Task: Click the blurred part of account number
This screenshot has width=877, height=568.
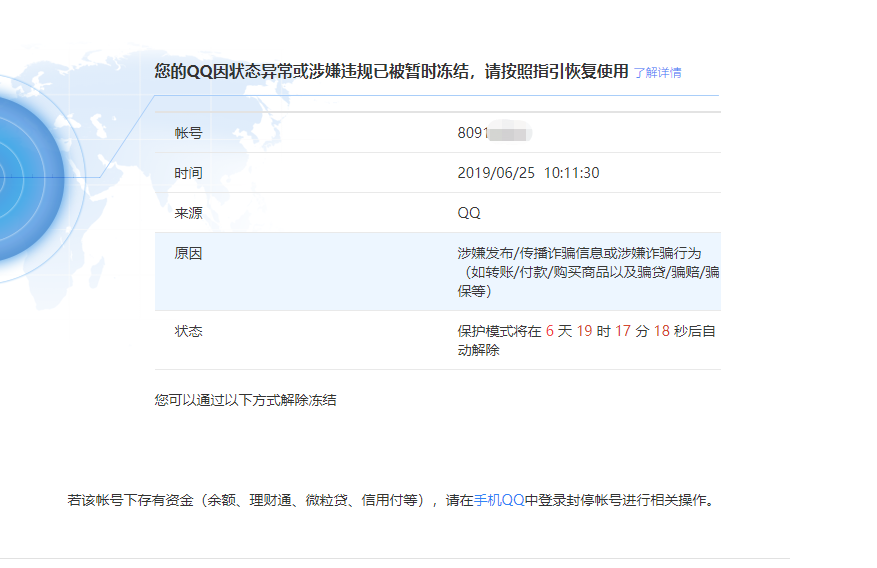Action: 511,133
